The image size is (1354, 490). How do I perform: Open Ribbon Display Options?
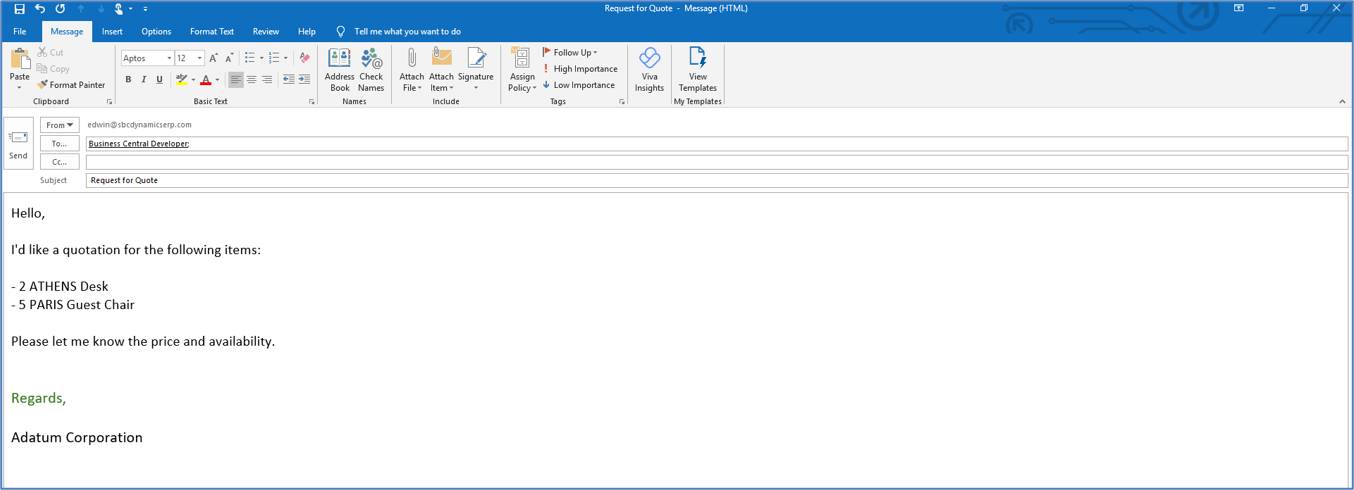click(1239, 8)
